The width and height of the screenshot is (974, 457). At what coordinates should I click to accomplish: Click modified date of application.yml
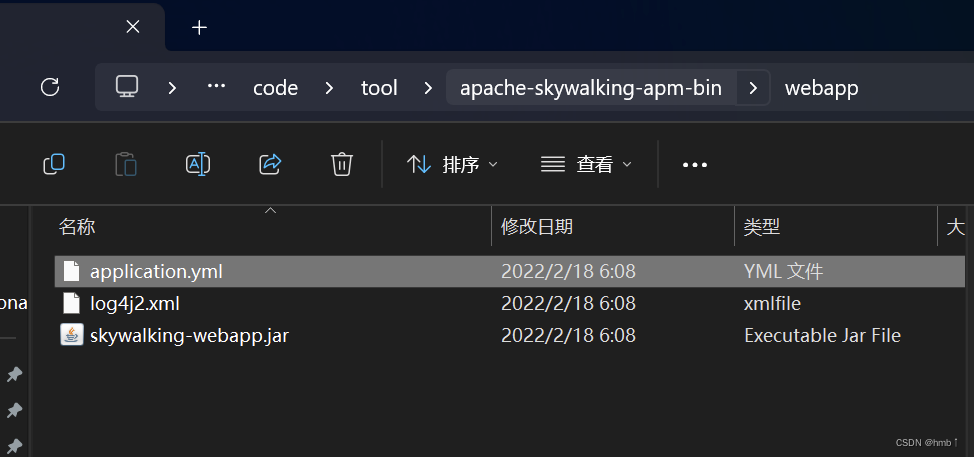[x=568, y=271]
